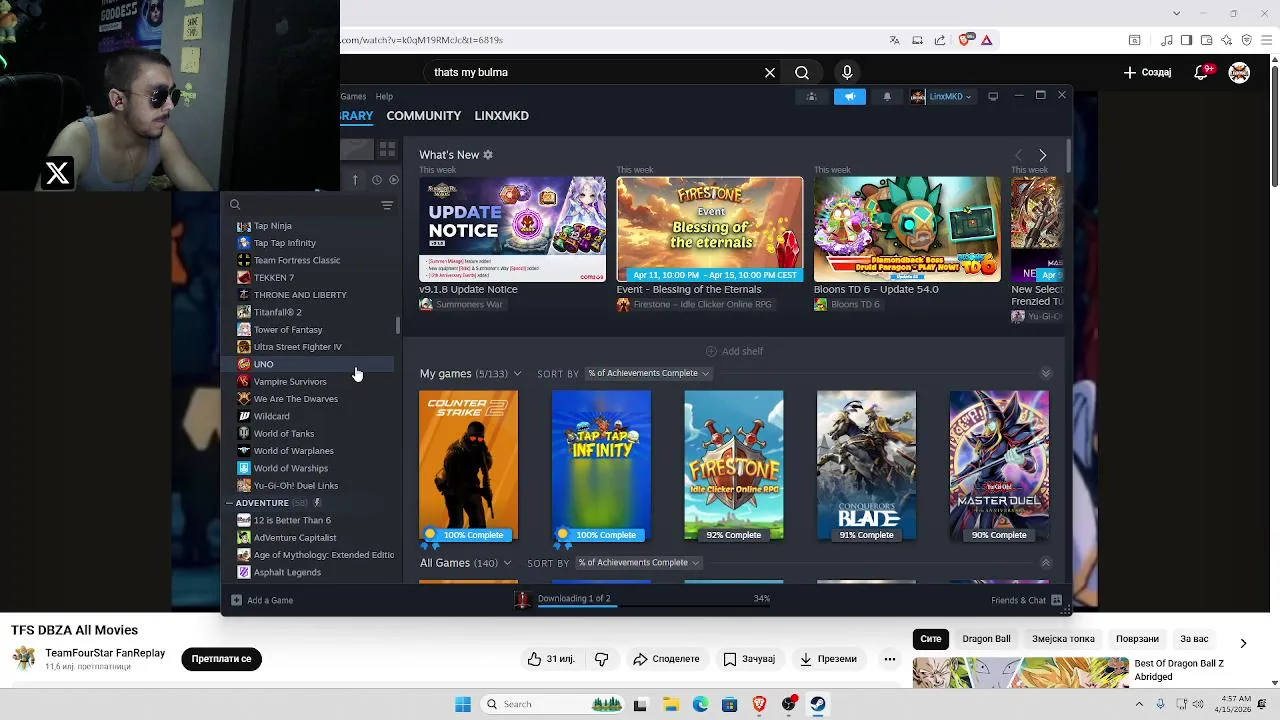Filter library by recent clock icon
Screen dimensions: 1280x720
pos(377,180)
